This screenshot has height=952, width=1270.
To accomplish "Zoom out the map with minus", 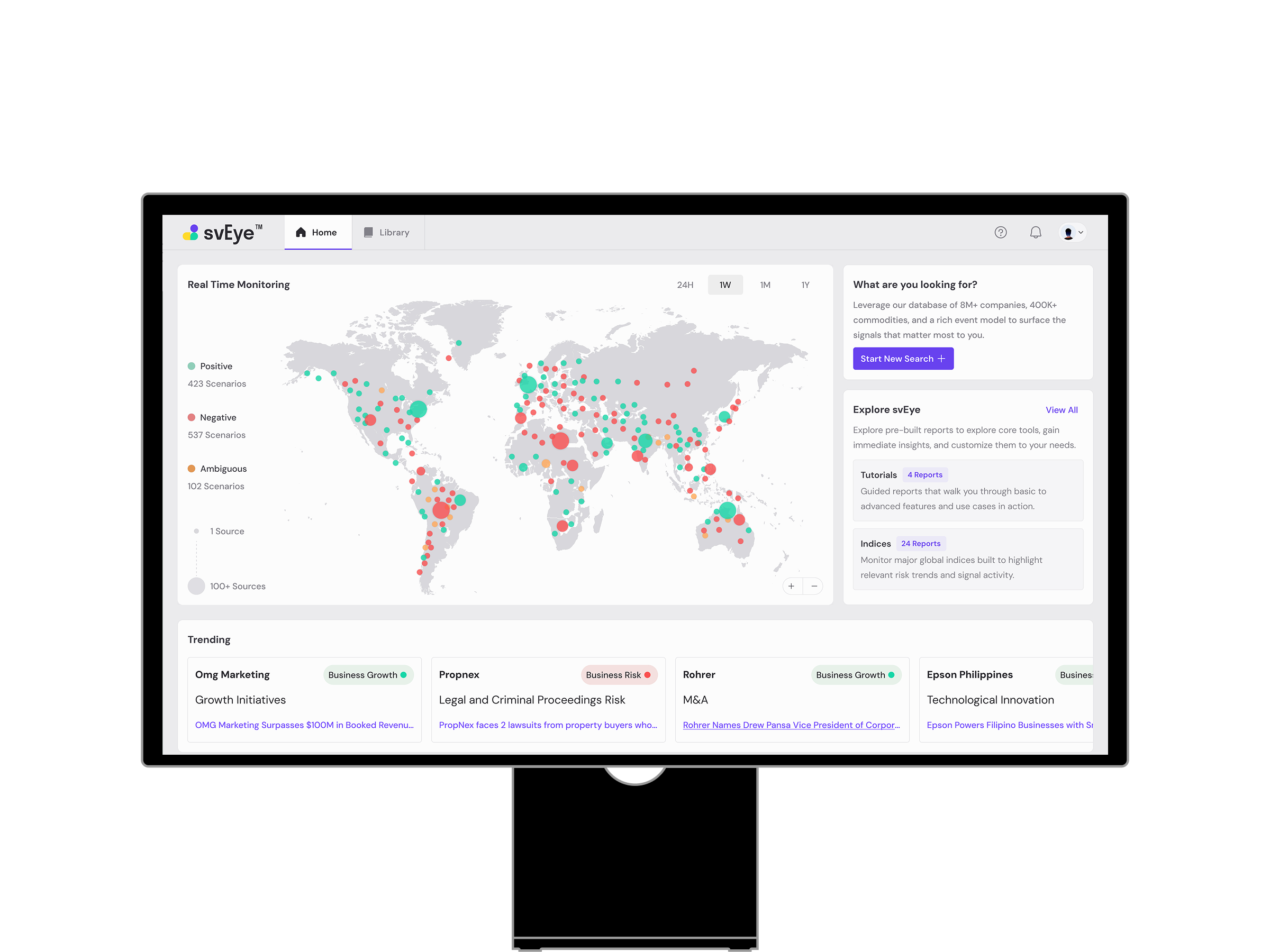I will click(x=814, y=586).
